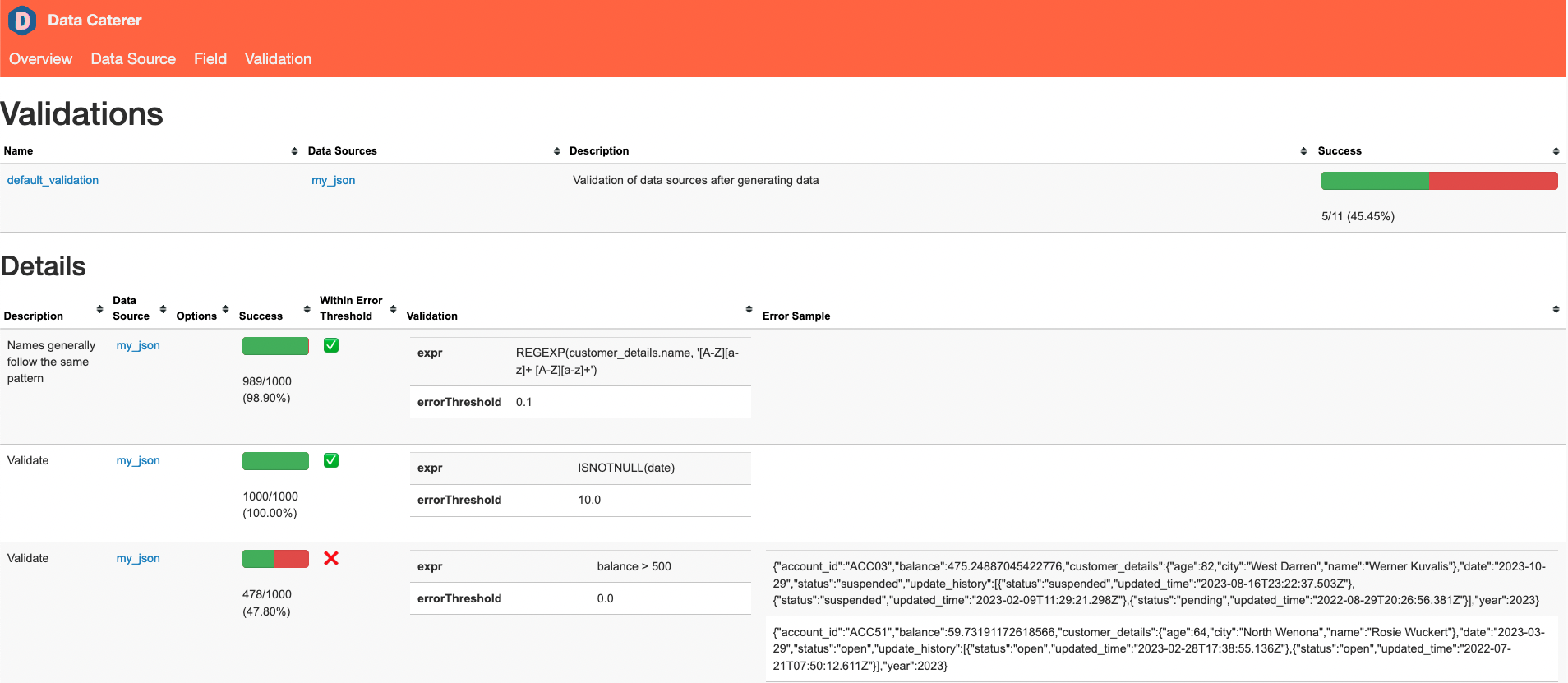The width and height of the screenshot is (1568, 683).
Task: Click sort arrows for top Description column
Action: pyautogui.click(x=1303, y=151)
